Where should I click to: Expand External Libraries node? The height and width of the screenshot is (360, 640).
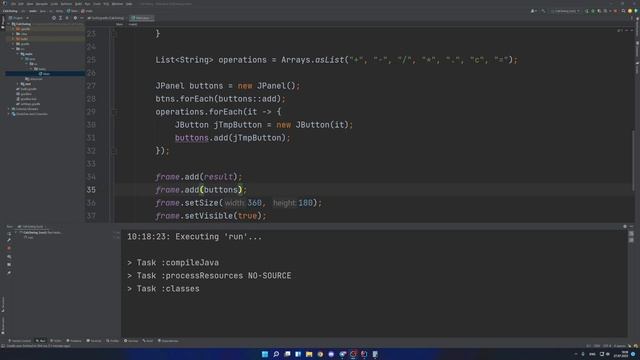pos(9,109)
